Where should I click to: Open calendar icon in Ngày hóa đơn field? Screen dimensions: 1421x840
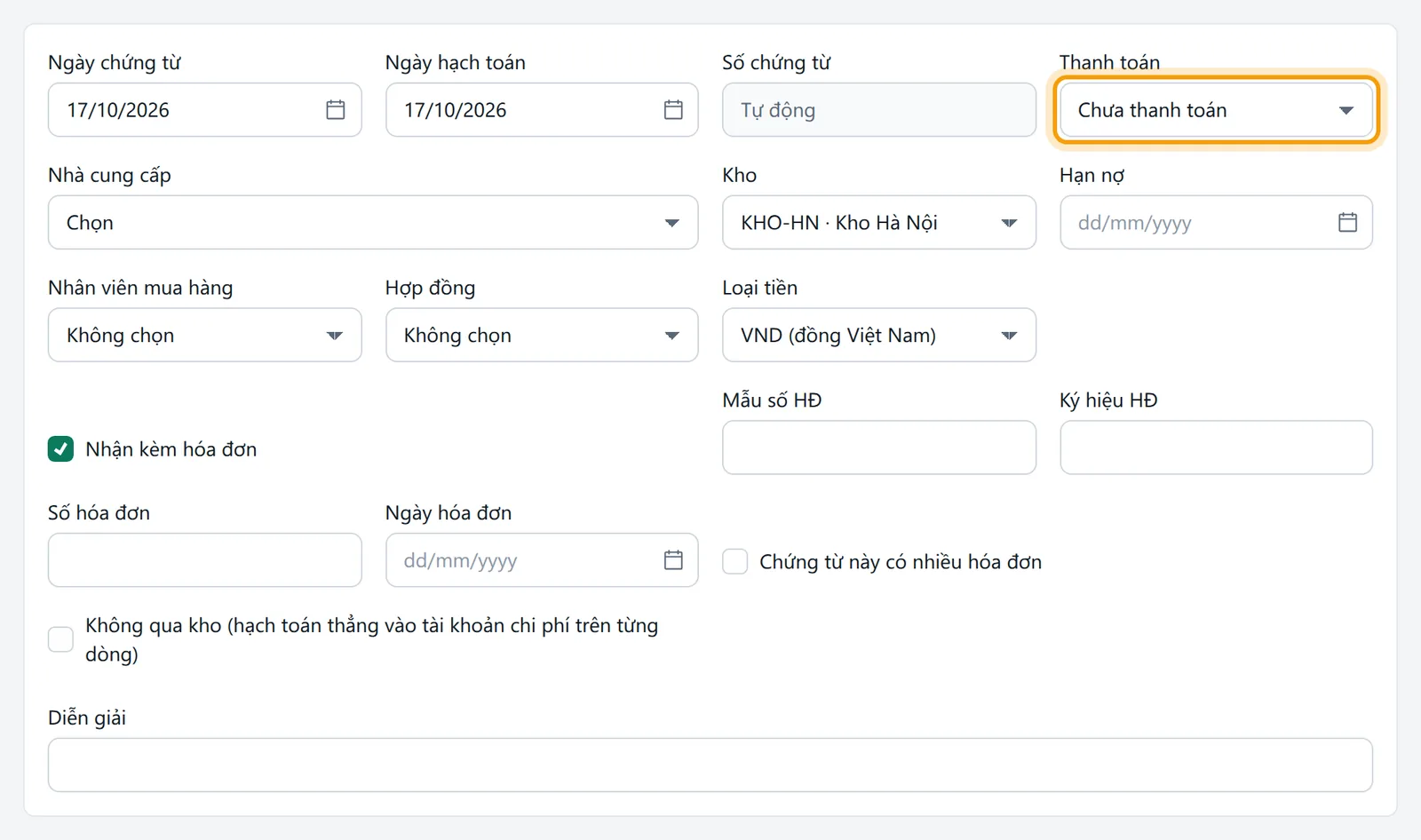pos(673,560)
